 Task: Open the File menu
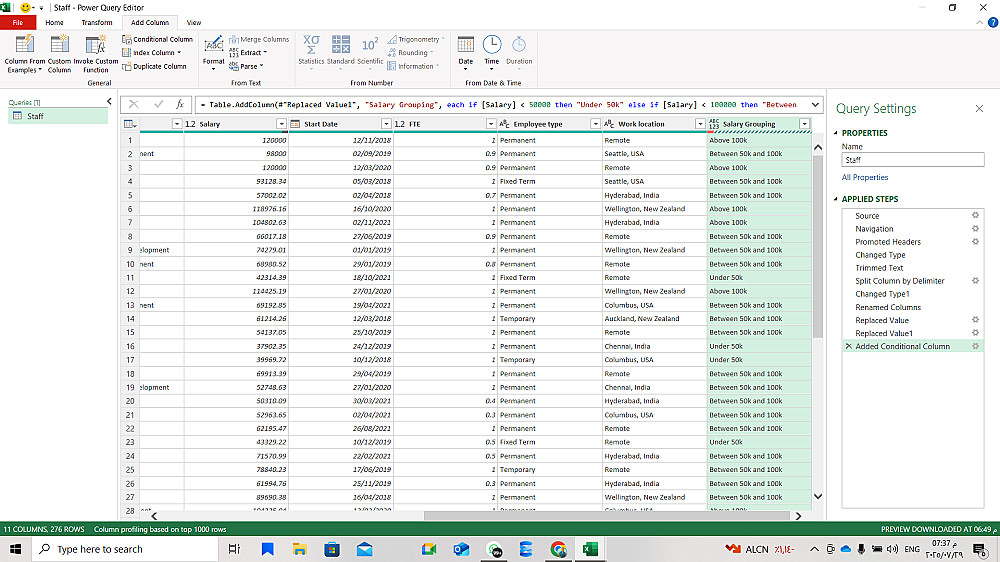point(18,22)
